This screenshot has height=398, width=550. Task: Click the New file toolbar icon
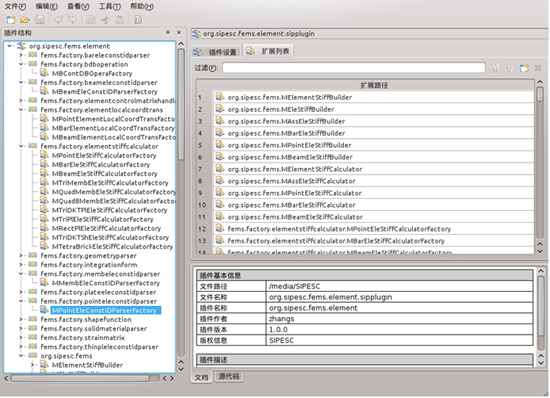(x=11, y=20)
